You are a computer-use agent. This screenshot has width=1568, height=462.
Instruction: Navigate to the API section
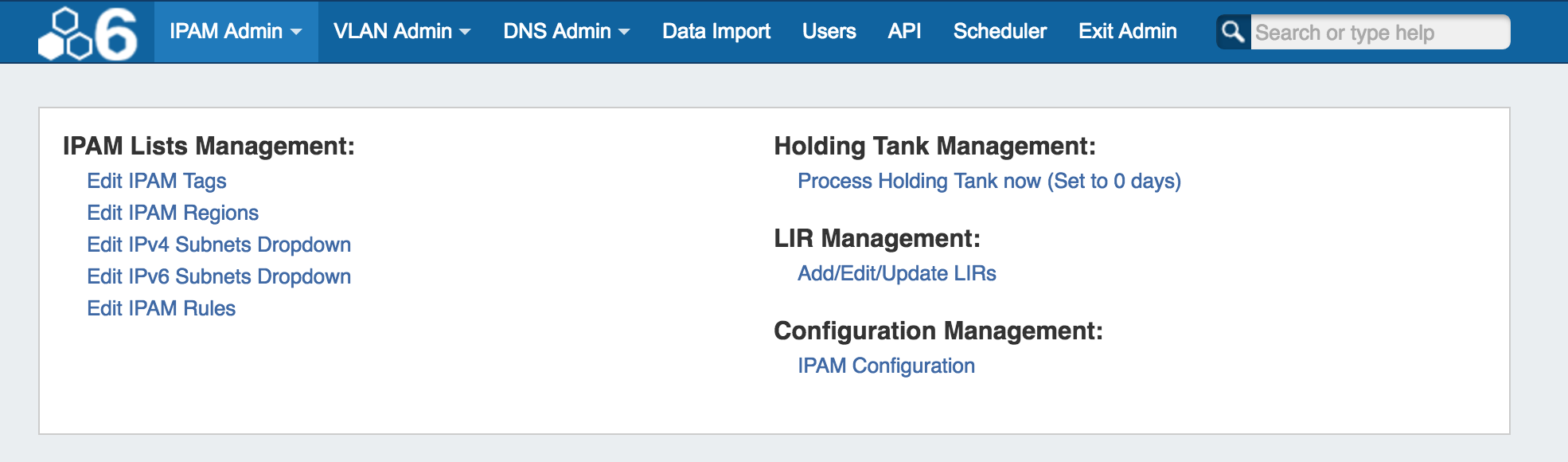904,32
